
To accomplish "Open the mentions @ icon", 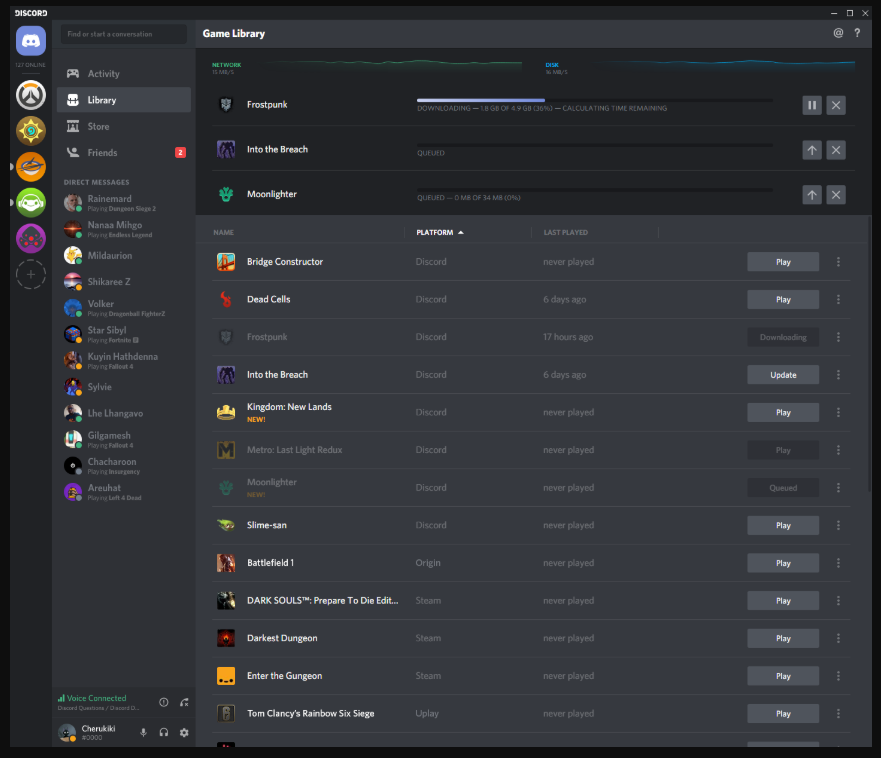I will [x=838, y=33].
